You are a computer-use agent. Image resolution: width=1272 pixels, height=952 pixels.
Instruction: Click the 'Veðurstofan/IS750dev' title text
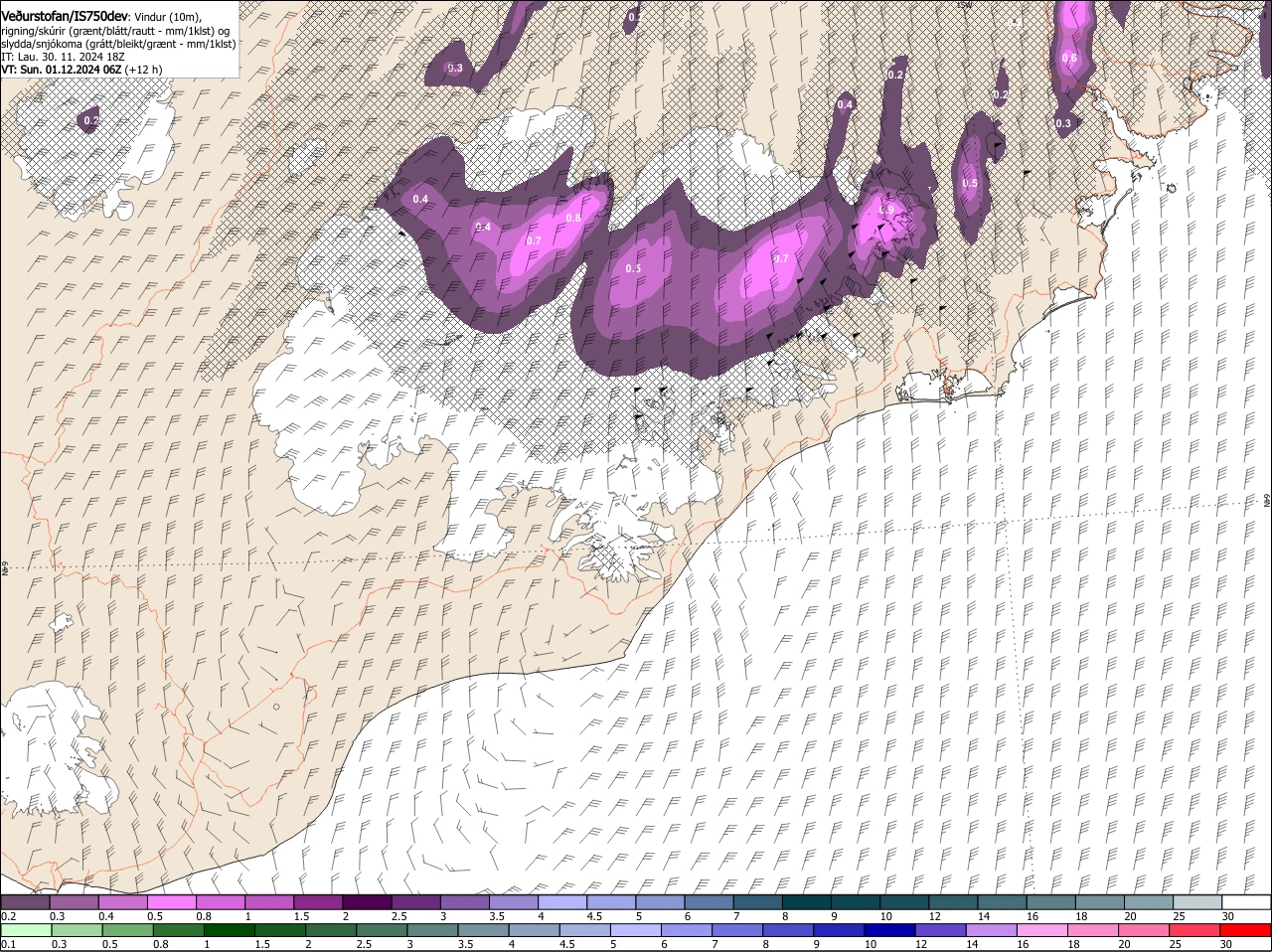click(65, 15)
